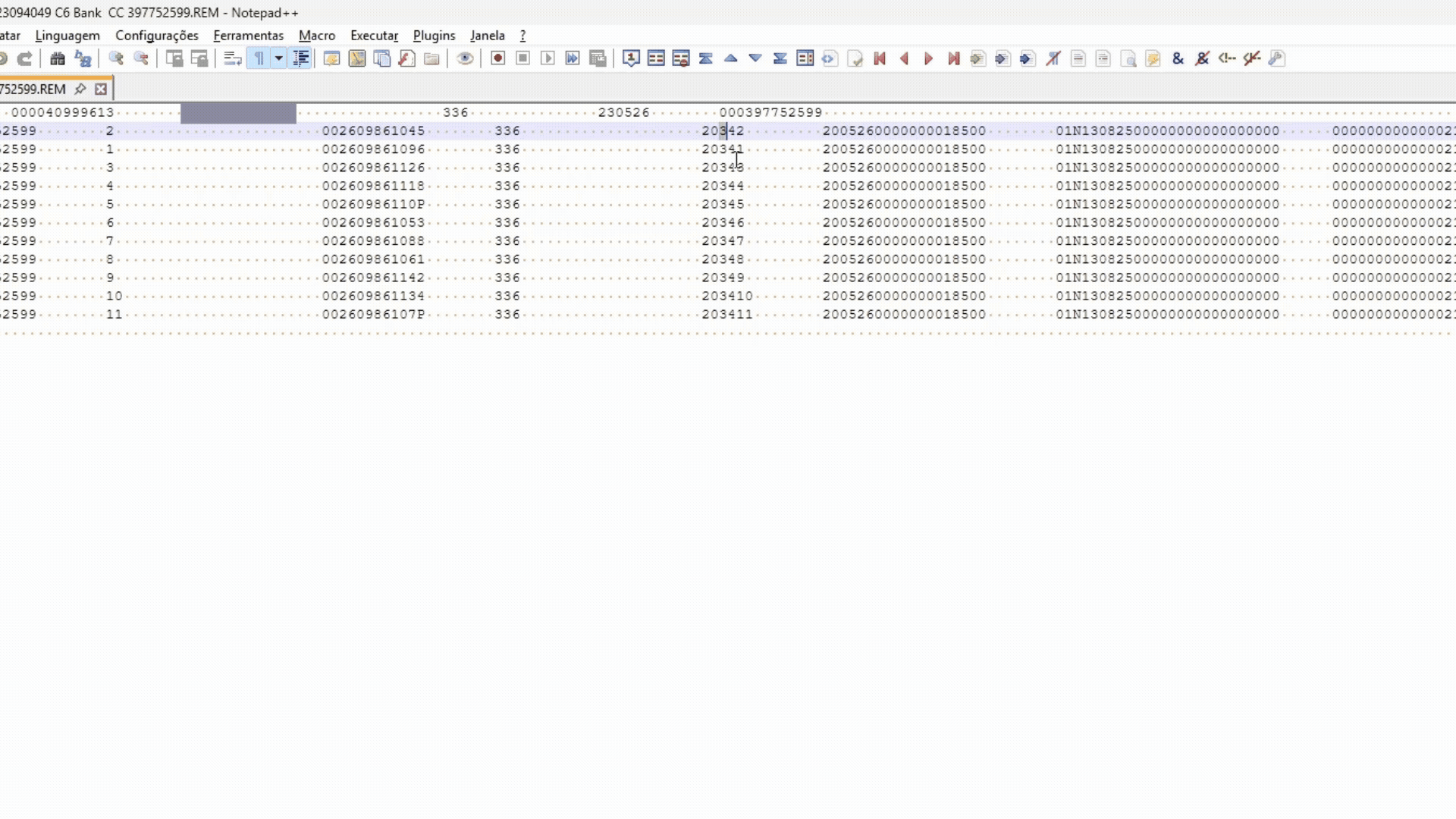1456x819 pixels.
Task: Open the define your language icon
Action: [331, 58]
